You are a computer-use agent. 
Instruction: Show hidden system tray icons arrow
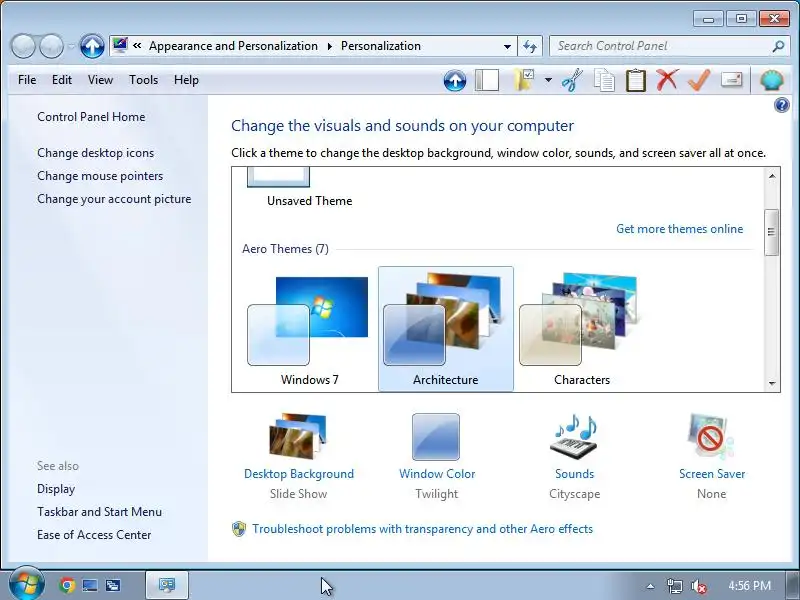point(650,586)
